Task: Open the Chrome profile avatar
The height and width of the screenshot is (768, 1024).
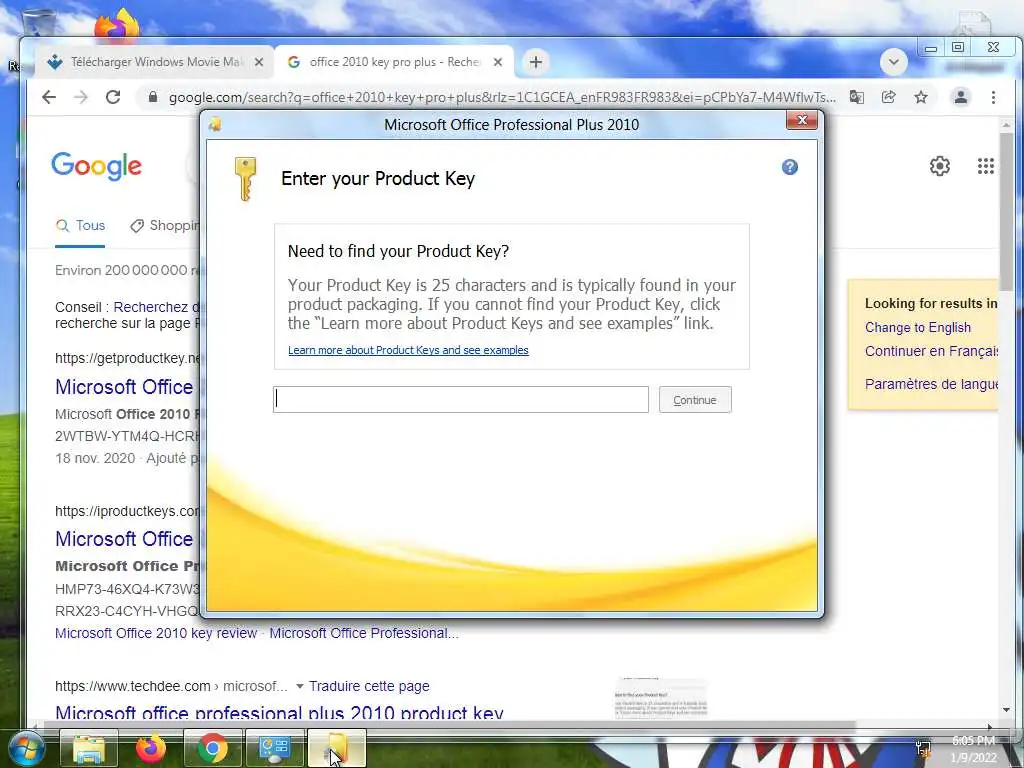Action: tap(961, 97)
